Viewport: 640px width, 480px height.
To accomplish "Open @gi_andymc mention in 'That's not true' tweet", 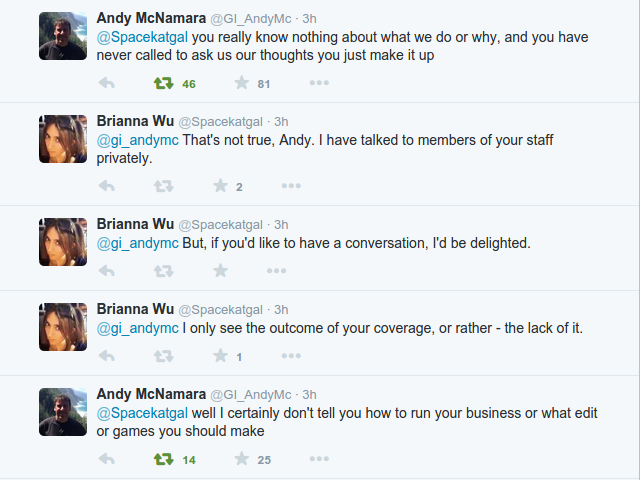I will [138, 140].
